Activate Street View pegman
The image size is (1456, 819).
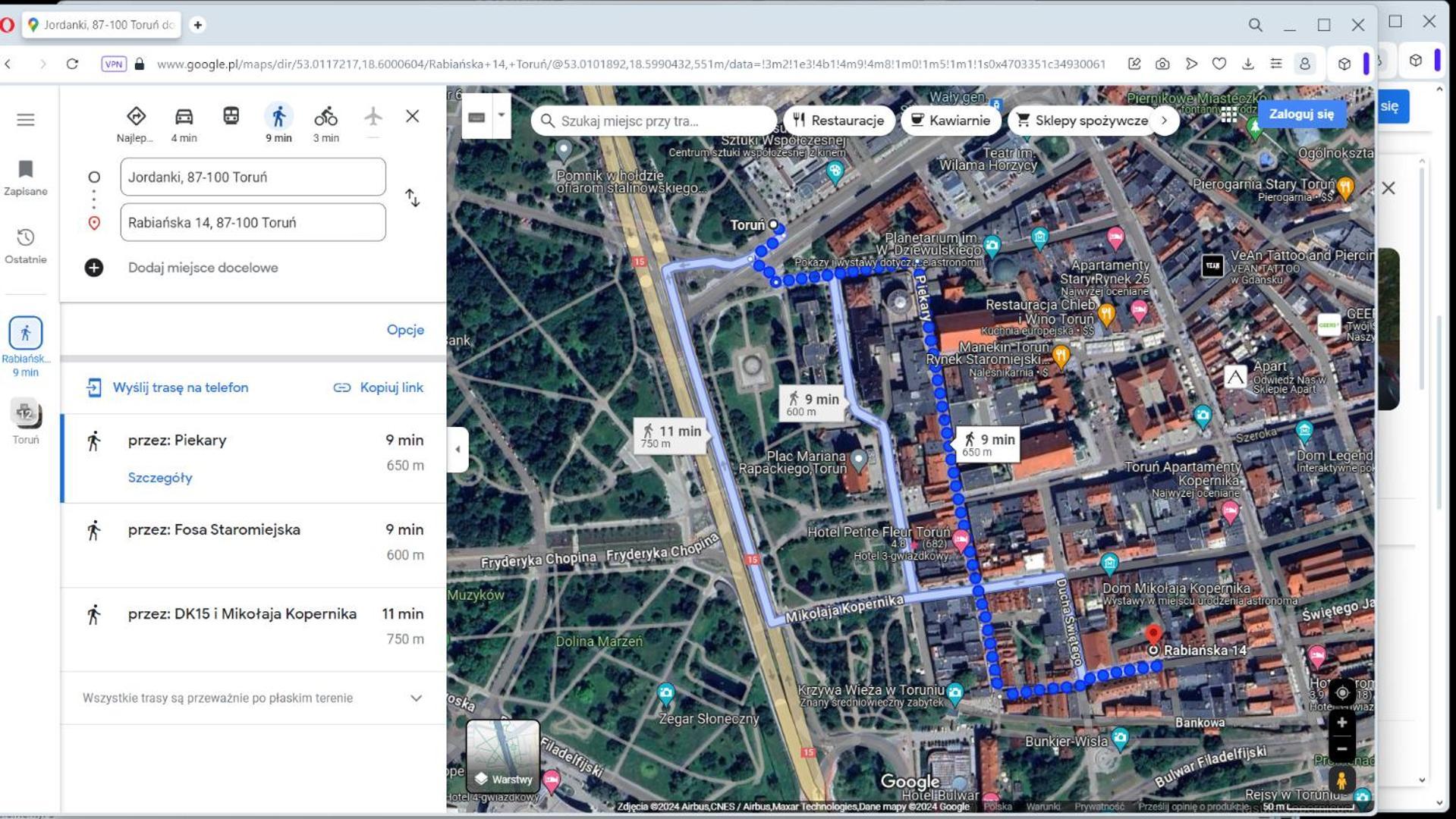(x=1341, y=780)
